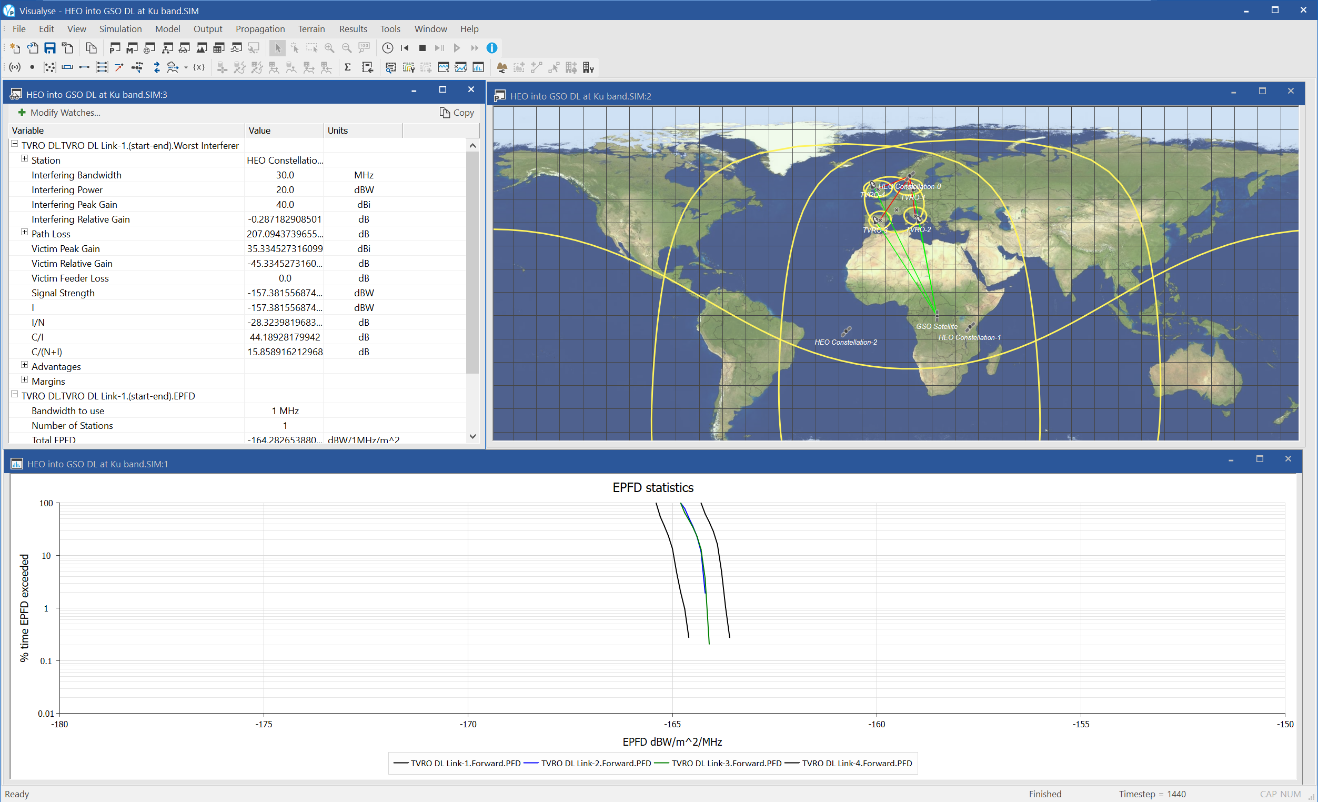Expand the Path Loss row
The width and height of the screenshot is (1318, 802).
click(24, 234)
